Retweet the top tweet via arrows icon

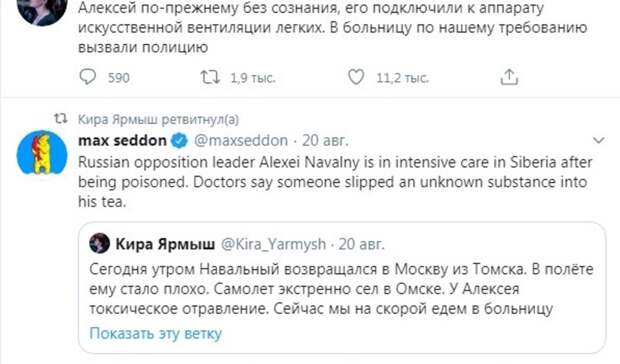click(x=210, y=77)
